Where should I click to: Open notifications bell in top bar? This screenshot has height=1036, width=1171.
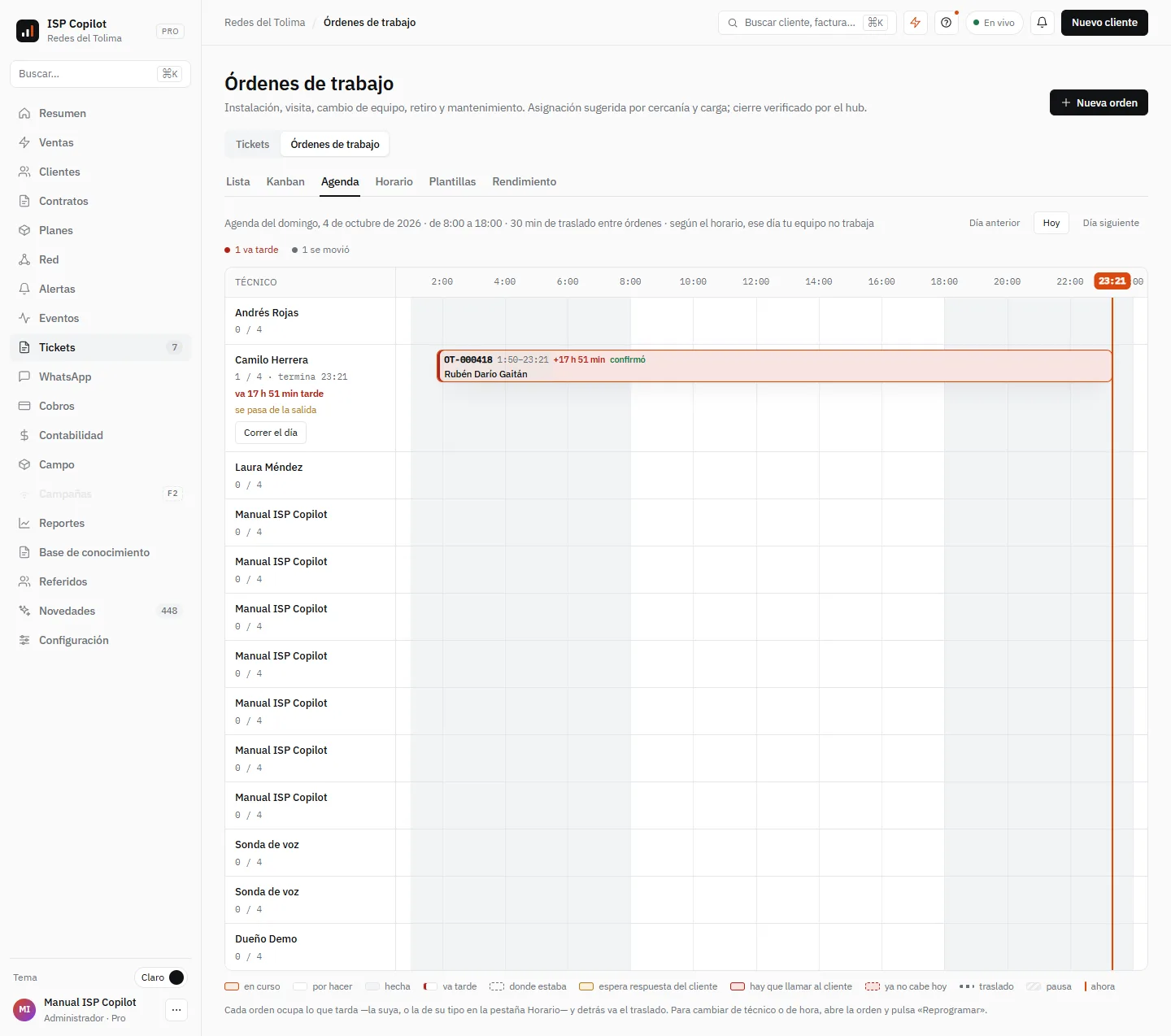[x=1042, y=23]
